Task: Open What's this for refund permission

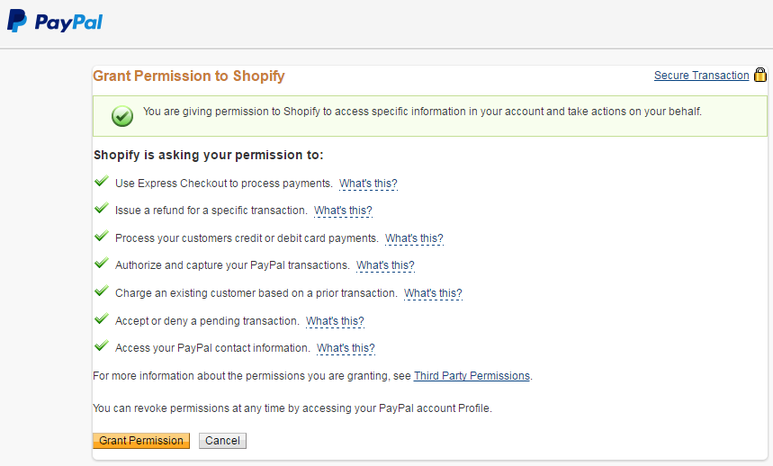Action: [343, 211]
